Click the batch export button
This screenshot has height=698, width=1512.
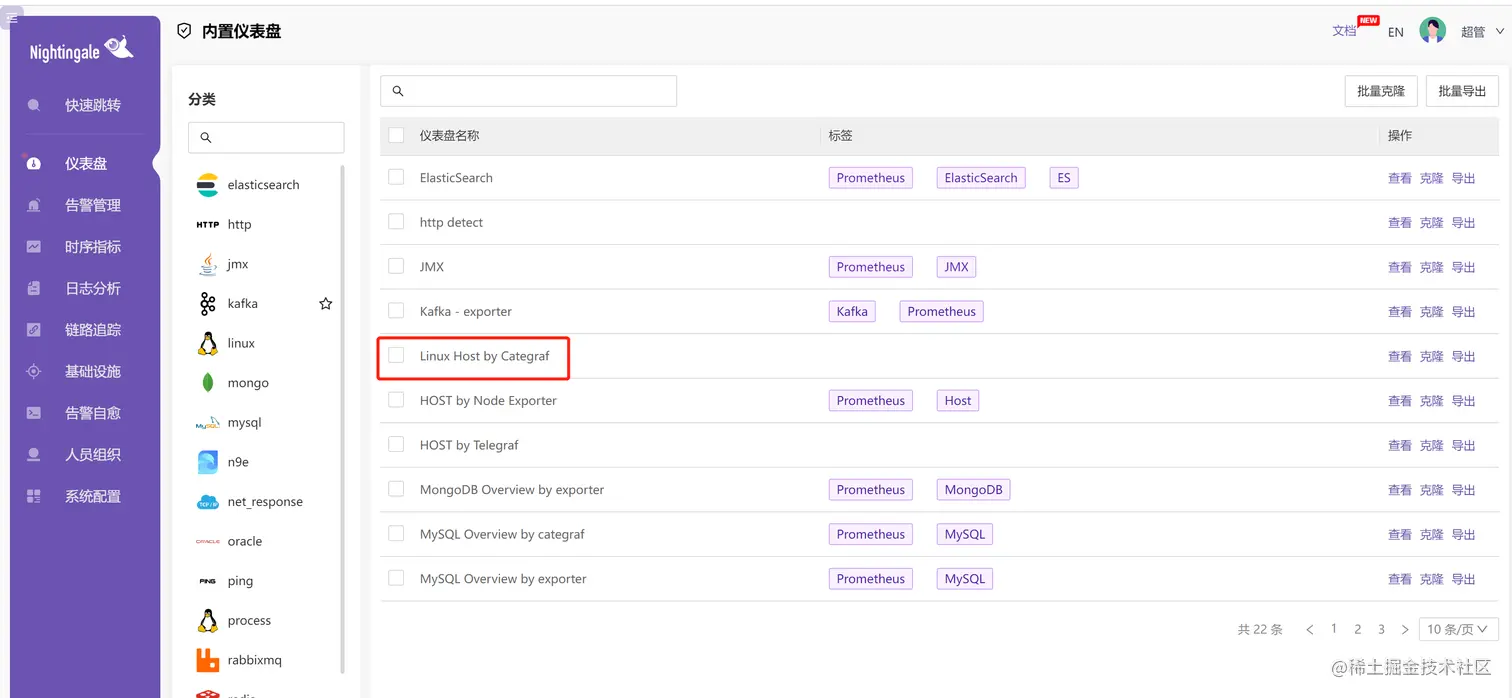tap(1462, 91)
